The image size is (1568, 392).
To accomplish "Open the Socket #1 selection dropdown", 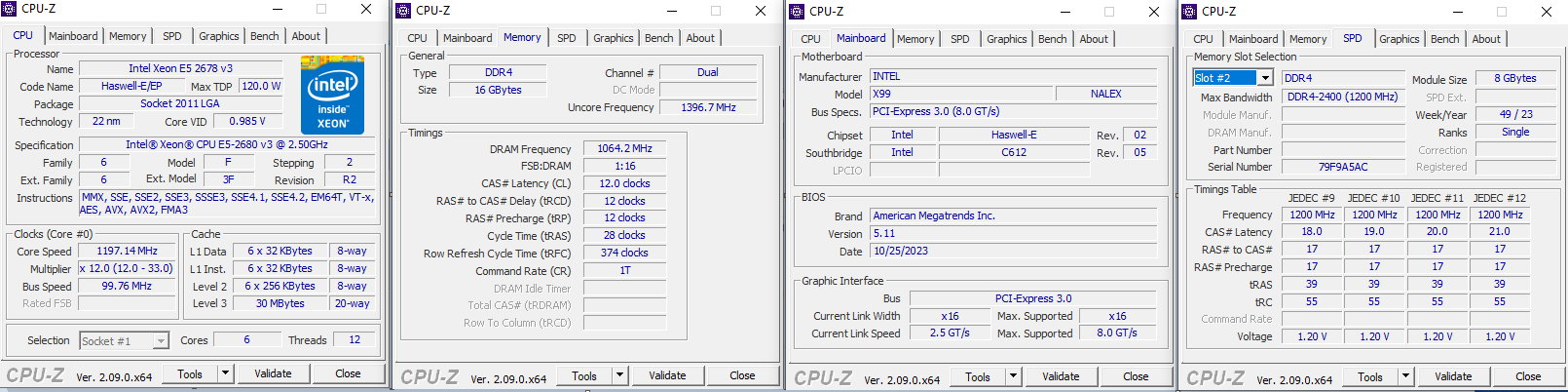I will point(161,340).
